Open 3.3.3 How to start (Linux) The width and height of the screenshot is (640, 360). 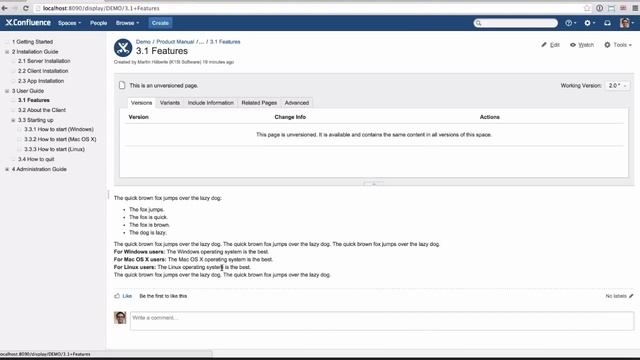click(54, 149)
